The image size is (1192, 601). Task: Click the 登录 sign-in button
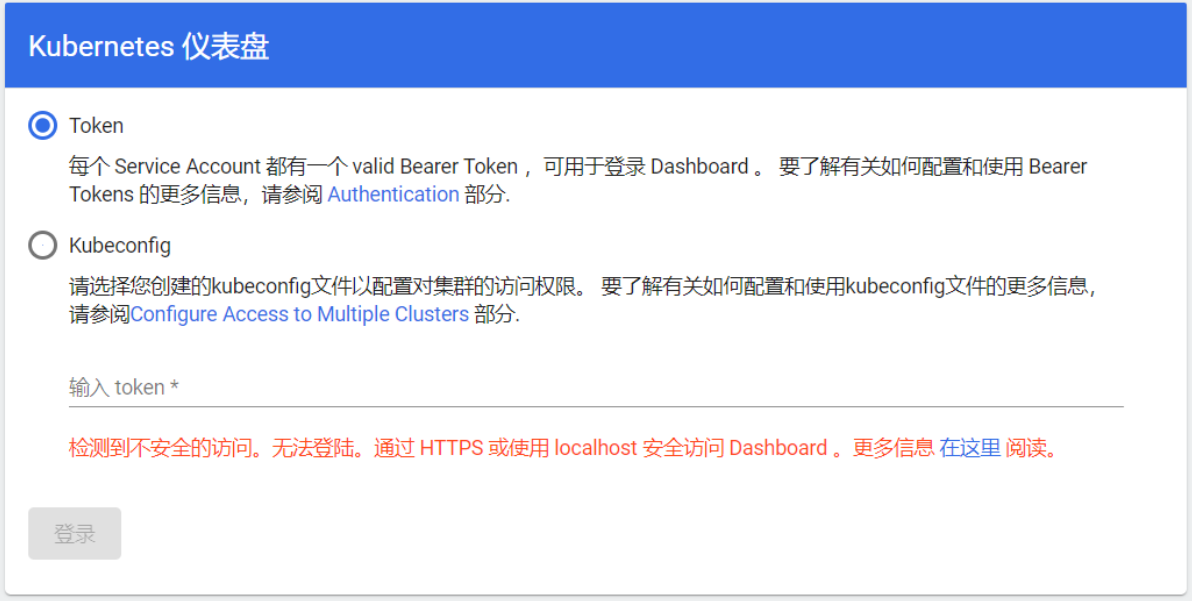point(74,533)
